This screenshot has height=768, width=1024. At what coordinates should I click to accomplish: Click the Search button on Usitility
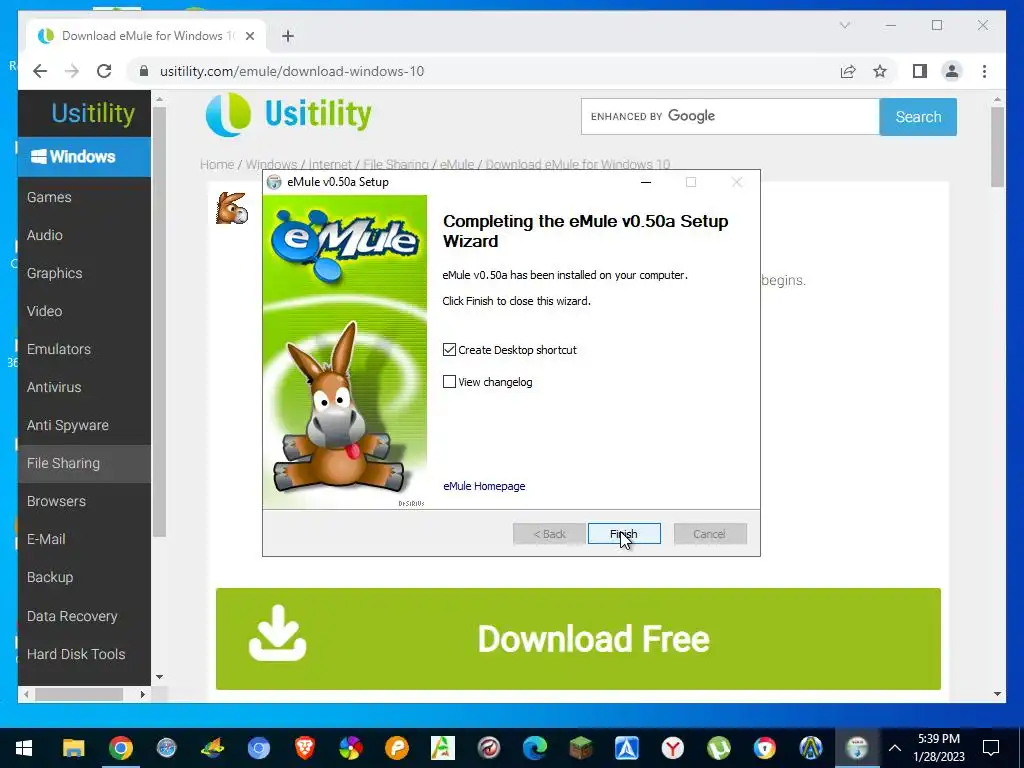click(918, 117)
